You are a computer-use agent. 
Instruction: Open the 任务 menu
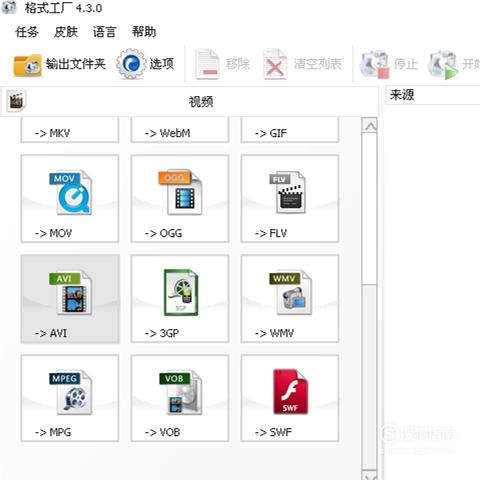pos(27,32)
